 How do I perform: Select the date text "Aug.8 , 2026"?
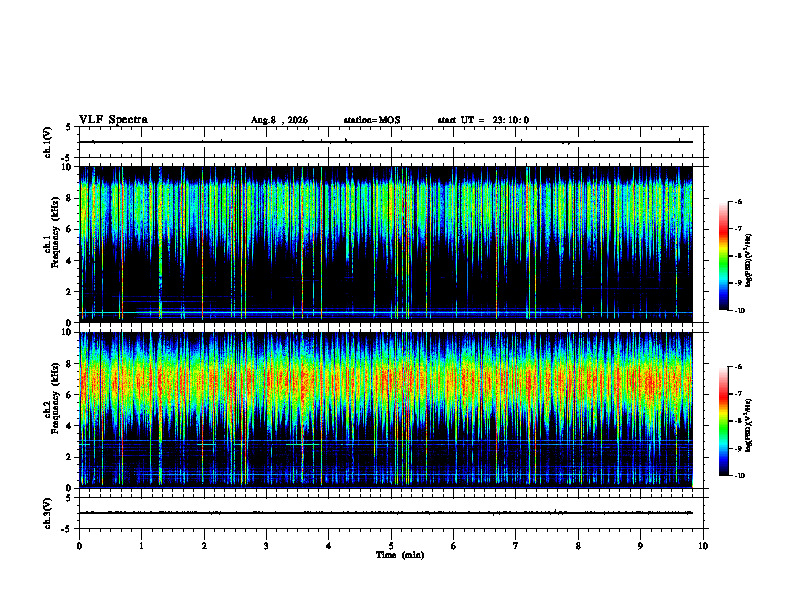[x=279, y=120]
